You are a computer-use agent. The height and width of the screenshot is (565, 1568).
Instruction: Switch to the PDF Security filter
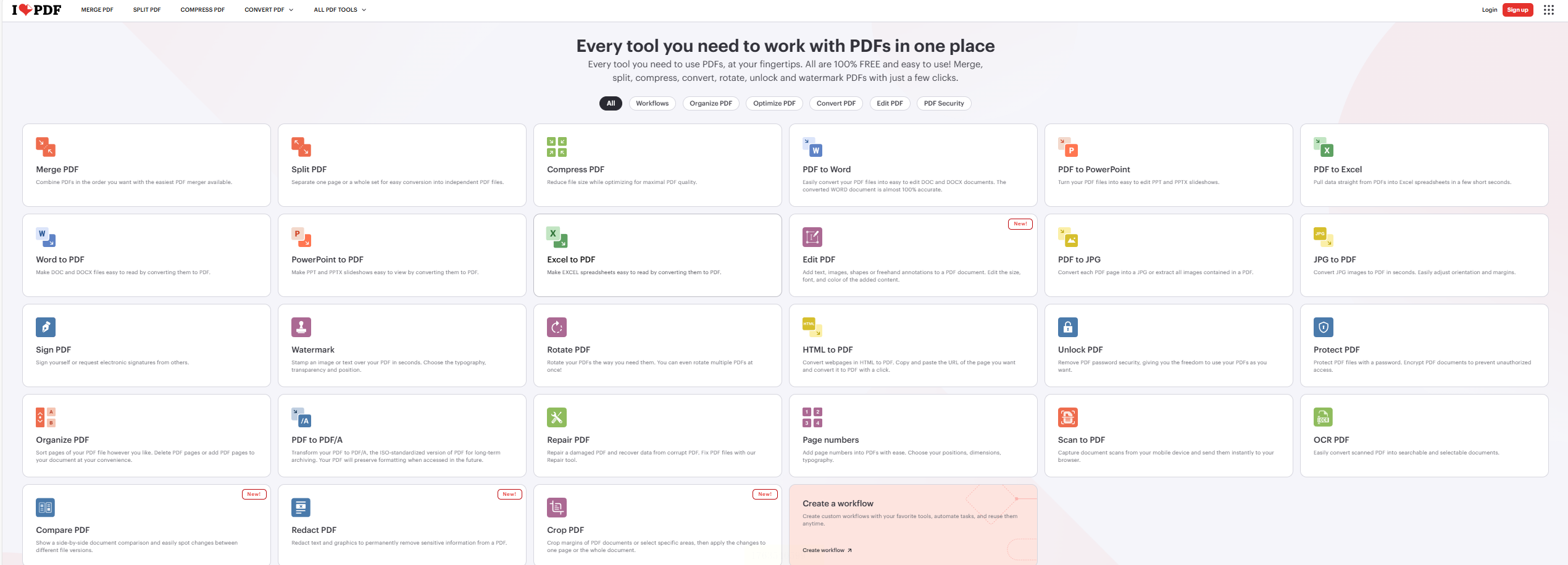943,104
